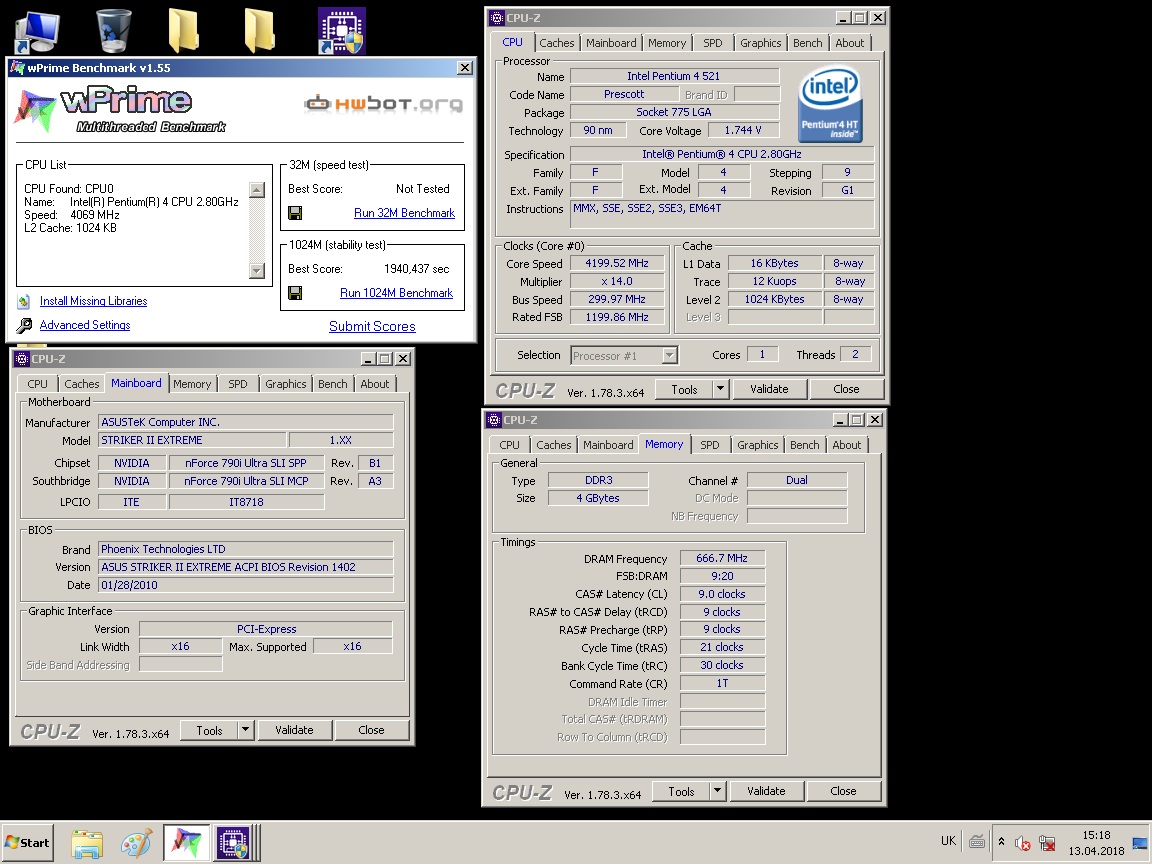Click Tools button in Mainboard window
This screenshot has width=1152, height=864.
209,730
